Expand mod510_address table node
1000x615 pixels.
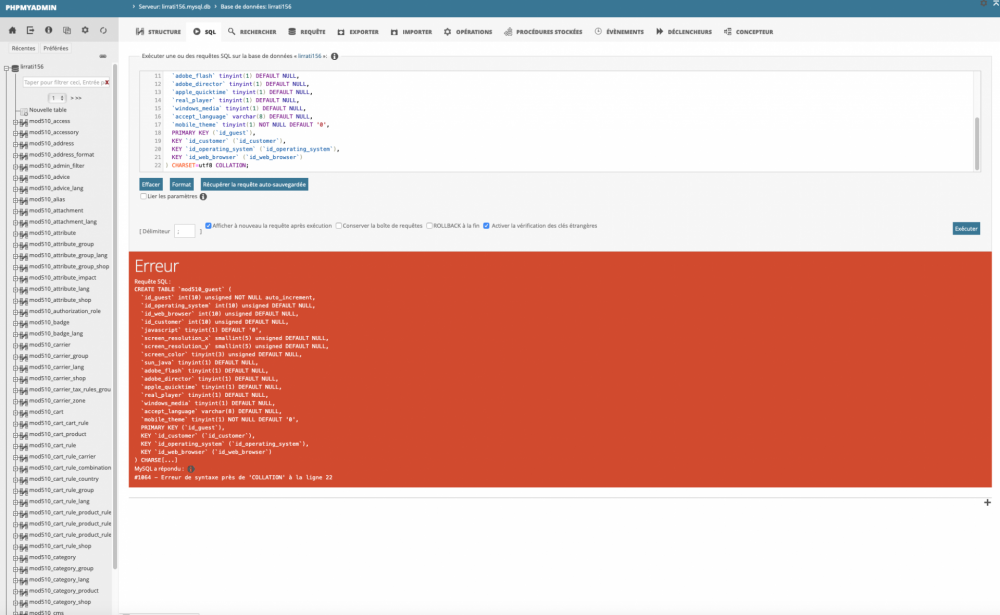point(15,144)
